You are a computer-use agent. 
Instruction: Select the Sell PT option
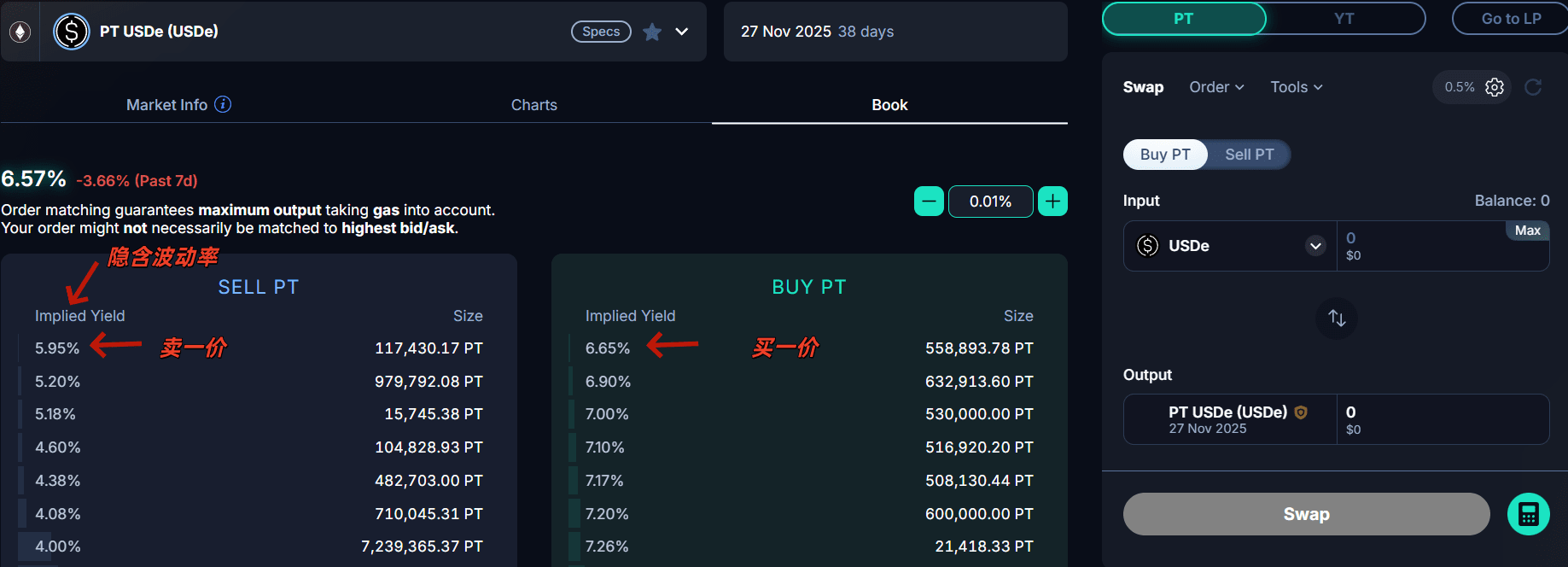pos(1249,155)
